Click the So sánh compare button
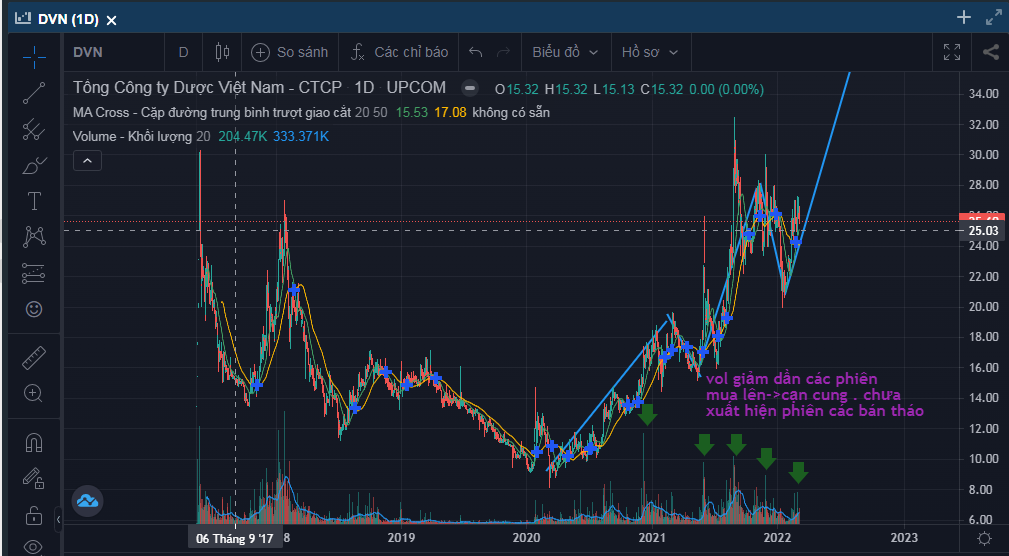 290,52
